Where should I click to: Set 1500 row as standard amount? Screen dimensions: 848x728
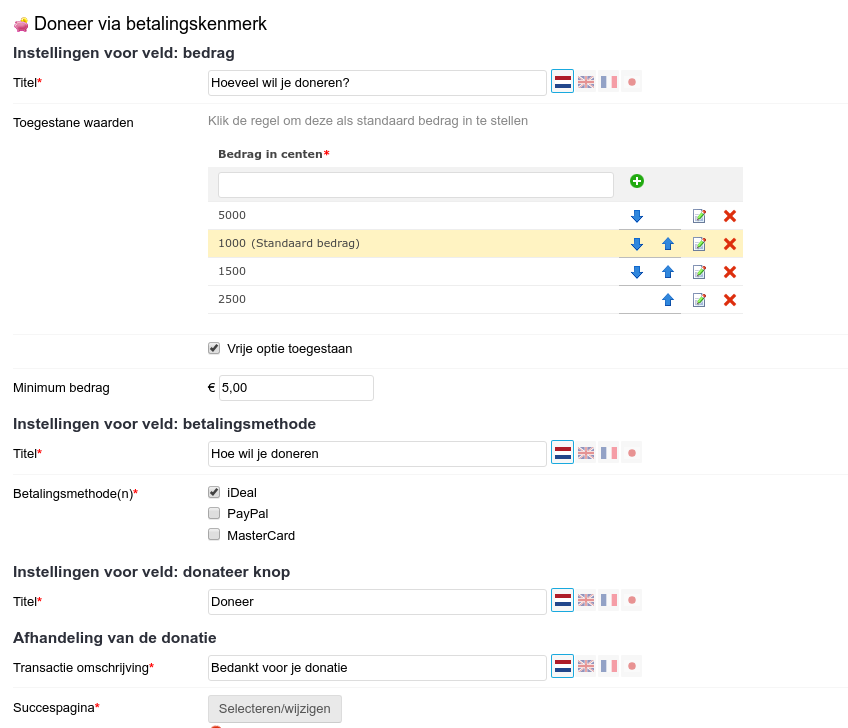click(413, 272)
